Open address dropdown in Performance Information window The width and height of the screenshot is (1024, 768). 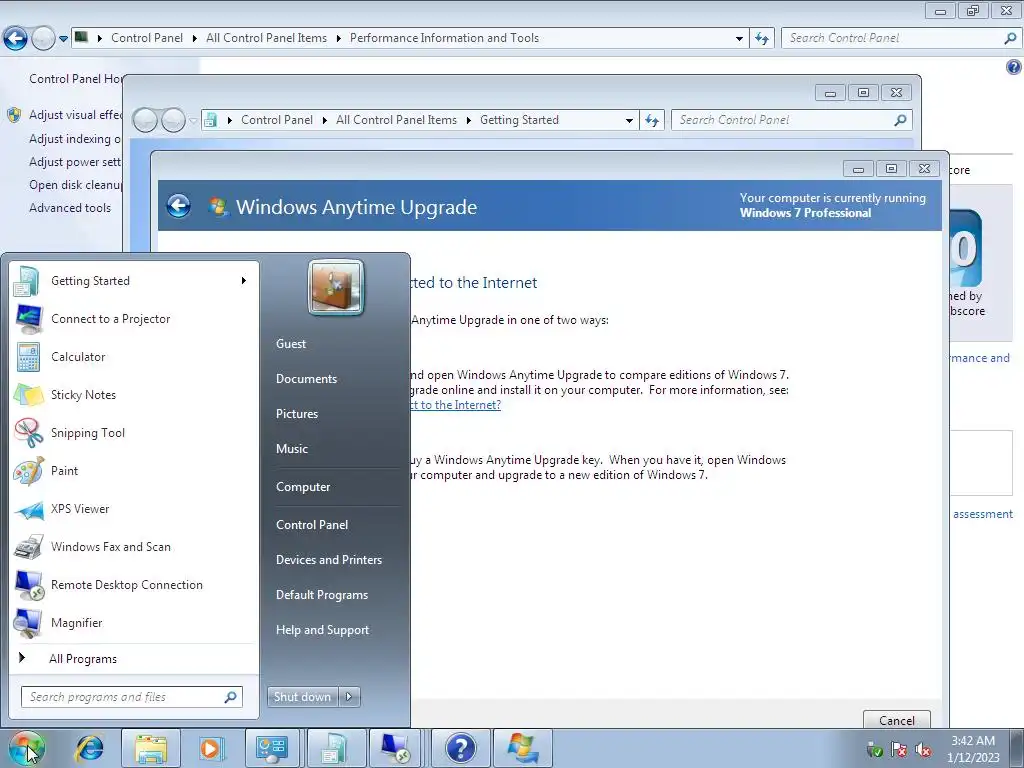click(739, 39)
